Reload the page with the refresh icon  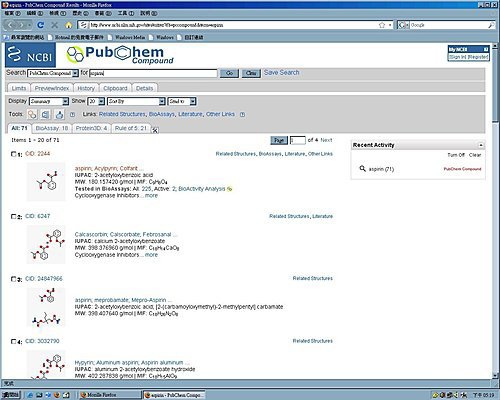(x=41, y=25)
